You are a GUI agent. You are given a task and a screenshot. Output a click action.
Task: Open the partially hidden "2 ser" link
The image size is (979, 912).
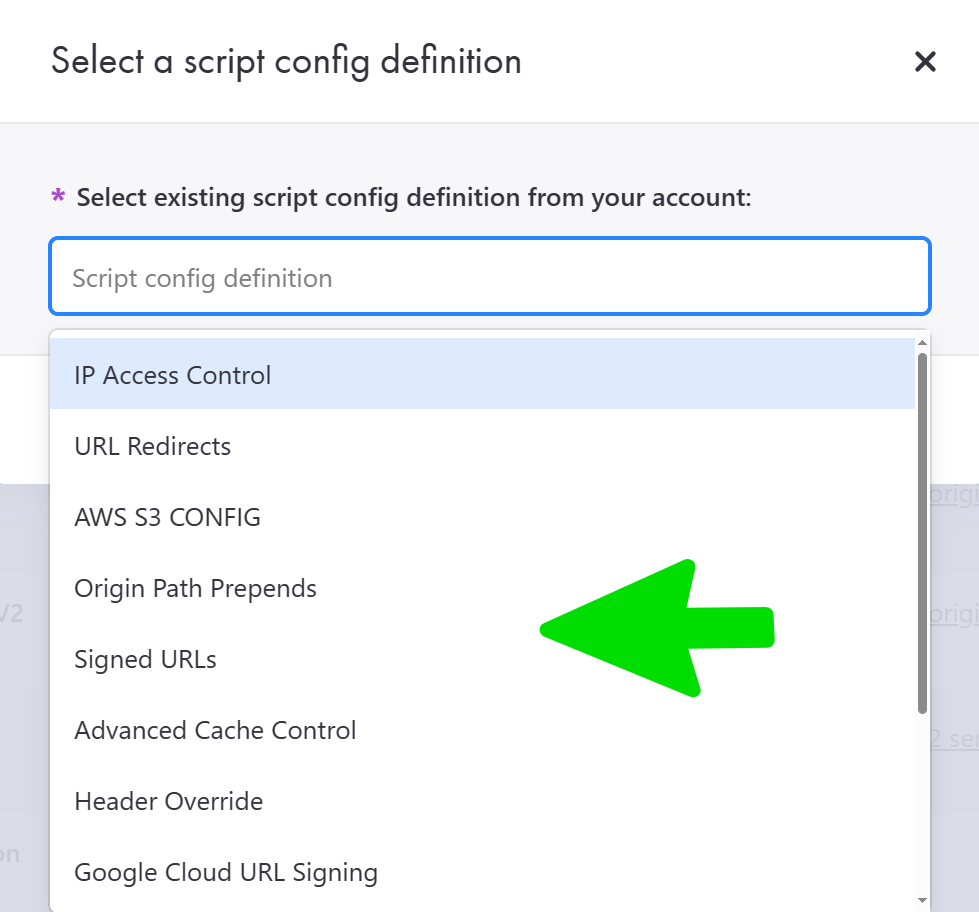[x=954, y=738]
